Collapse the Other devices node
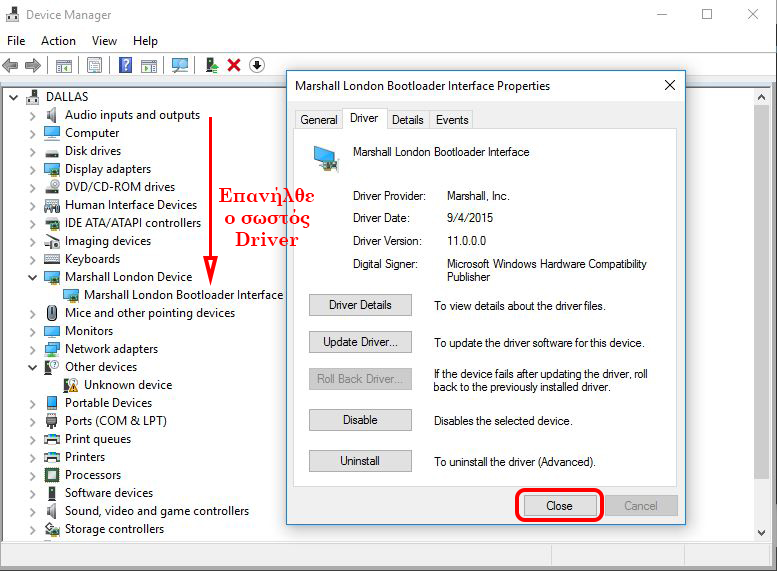This screenshot has height=571, width=777. [33, 367]
